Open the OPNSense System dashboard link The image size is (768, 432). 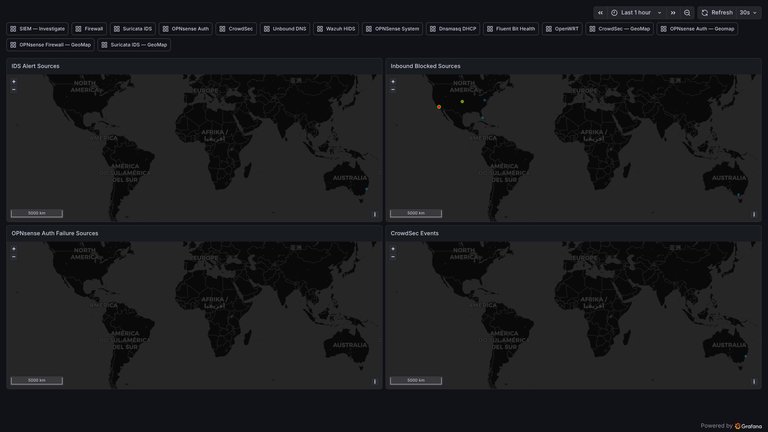392,29
